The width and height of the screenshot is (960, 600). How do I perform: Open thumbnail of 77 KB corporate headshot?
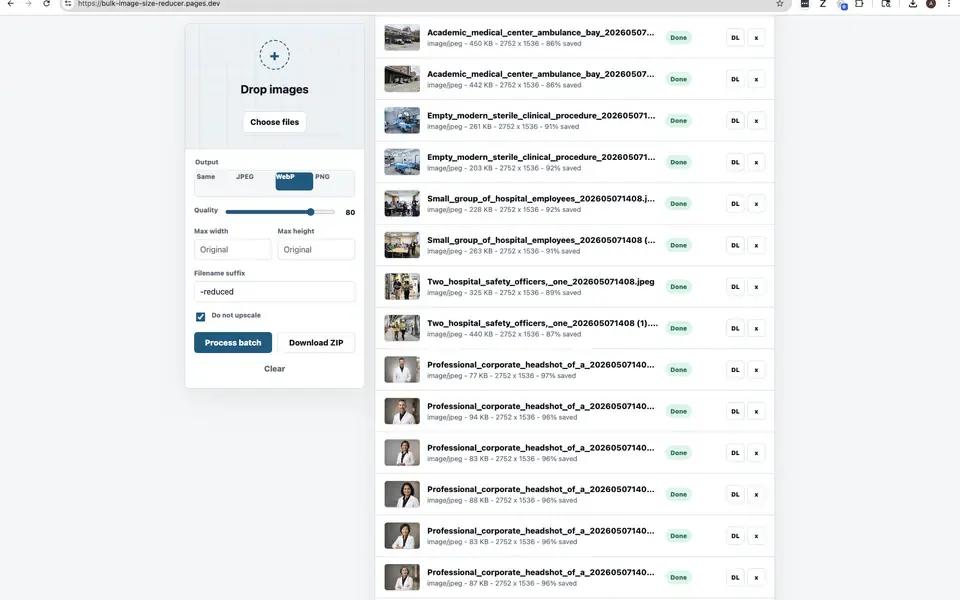point(402,370)
